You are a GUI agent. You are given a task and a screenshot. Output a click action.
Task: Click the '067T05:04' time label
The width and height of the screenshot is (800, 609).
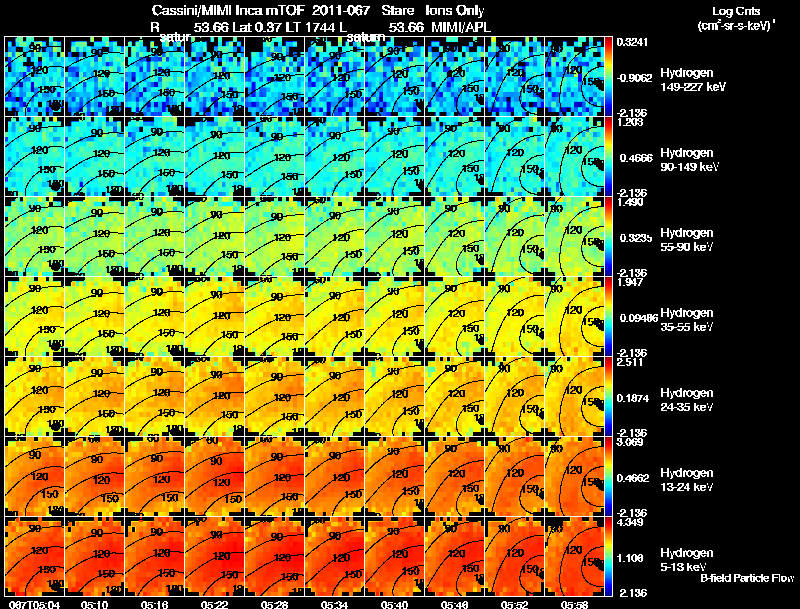pyautogui.click(x=35, y=604)
